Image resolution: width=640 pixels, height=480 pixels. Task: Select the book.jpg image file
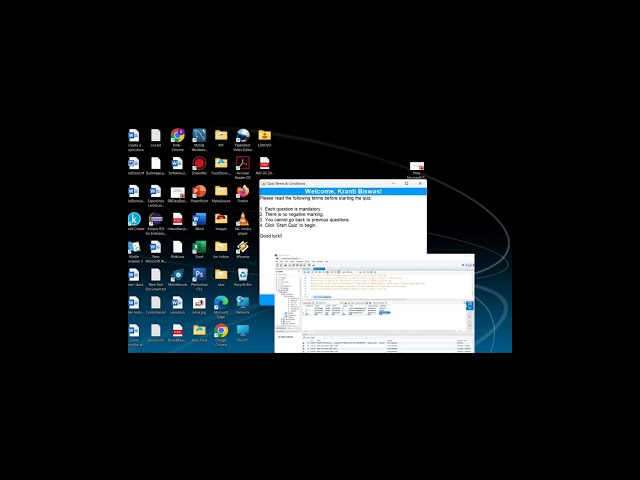click(199, 305)
